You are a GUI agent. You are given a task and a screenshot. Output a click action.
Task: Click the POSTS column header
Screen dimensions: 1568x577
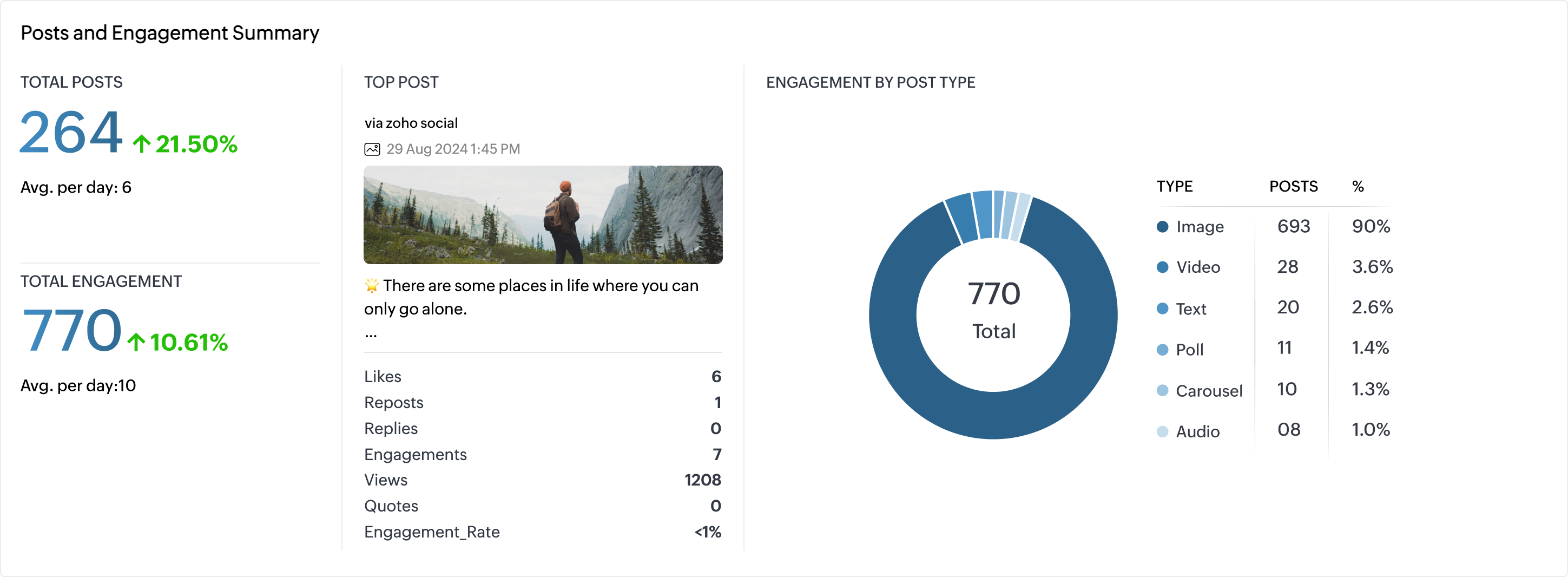coord(1294,186)
